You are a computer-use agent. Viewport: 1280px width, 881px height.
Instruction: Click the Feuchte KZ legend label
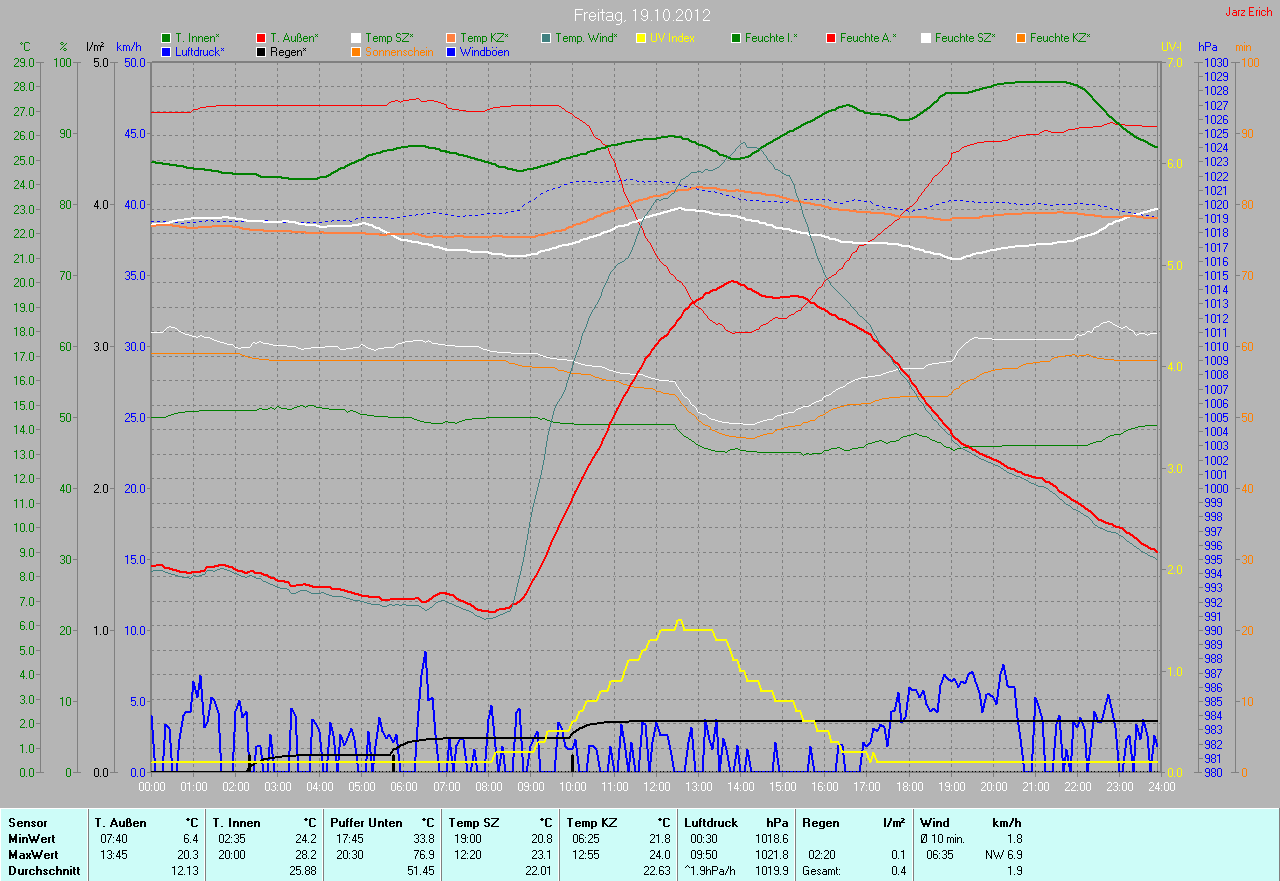1060,38
